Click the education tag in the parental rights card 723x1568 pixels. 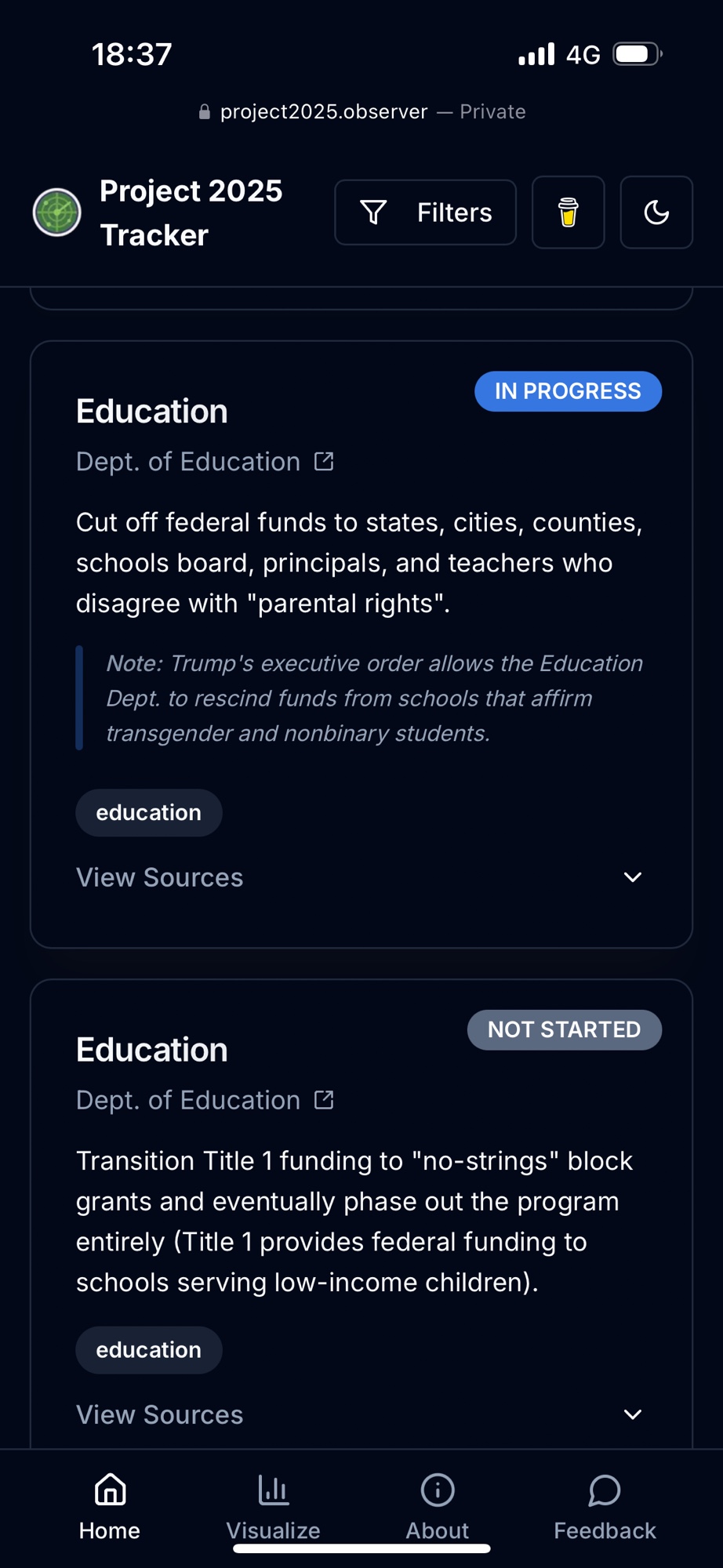[x=148, y=813]
